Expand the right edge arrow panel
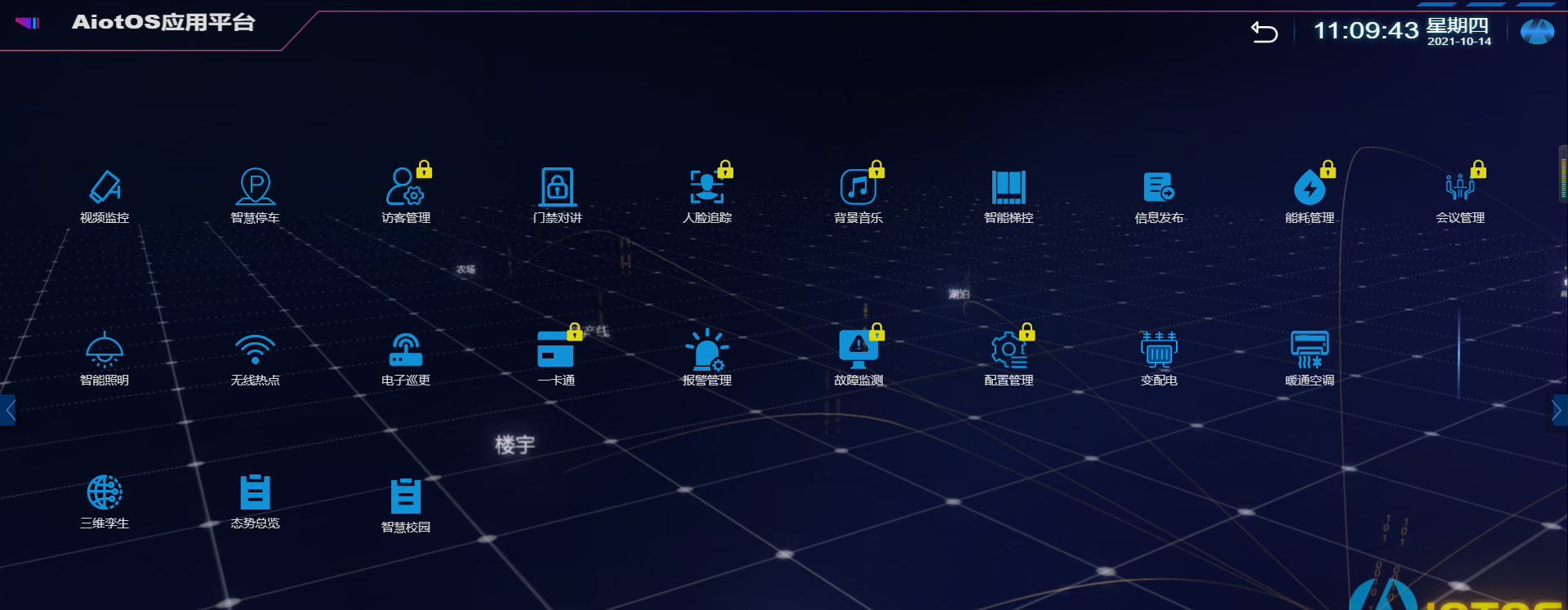1568x610 pixels. click(1558, 410)
